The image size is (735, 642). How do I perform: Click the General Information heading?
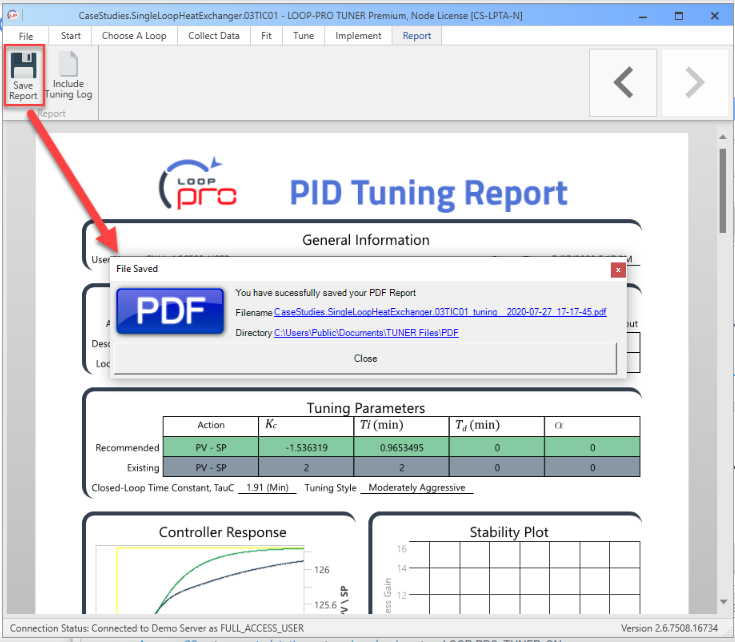coord(366,240)
